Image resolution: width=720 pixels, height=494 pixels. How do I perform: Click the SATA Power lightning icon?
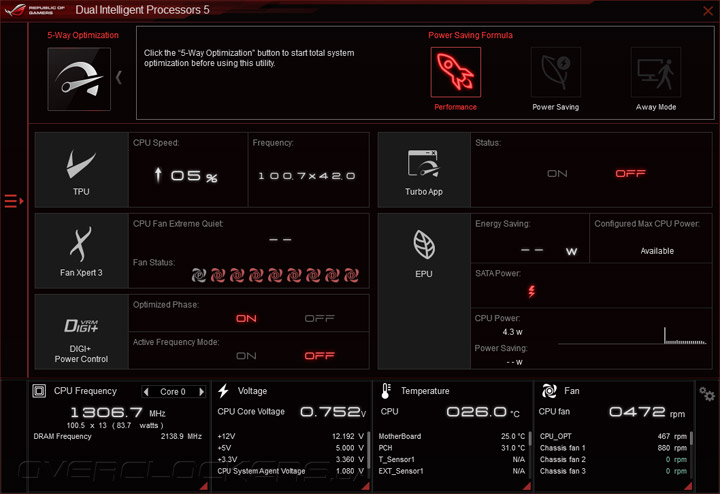click(x=531, y=291)
